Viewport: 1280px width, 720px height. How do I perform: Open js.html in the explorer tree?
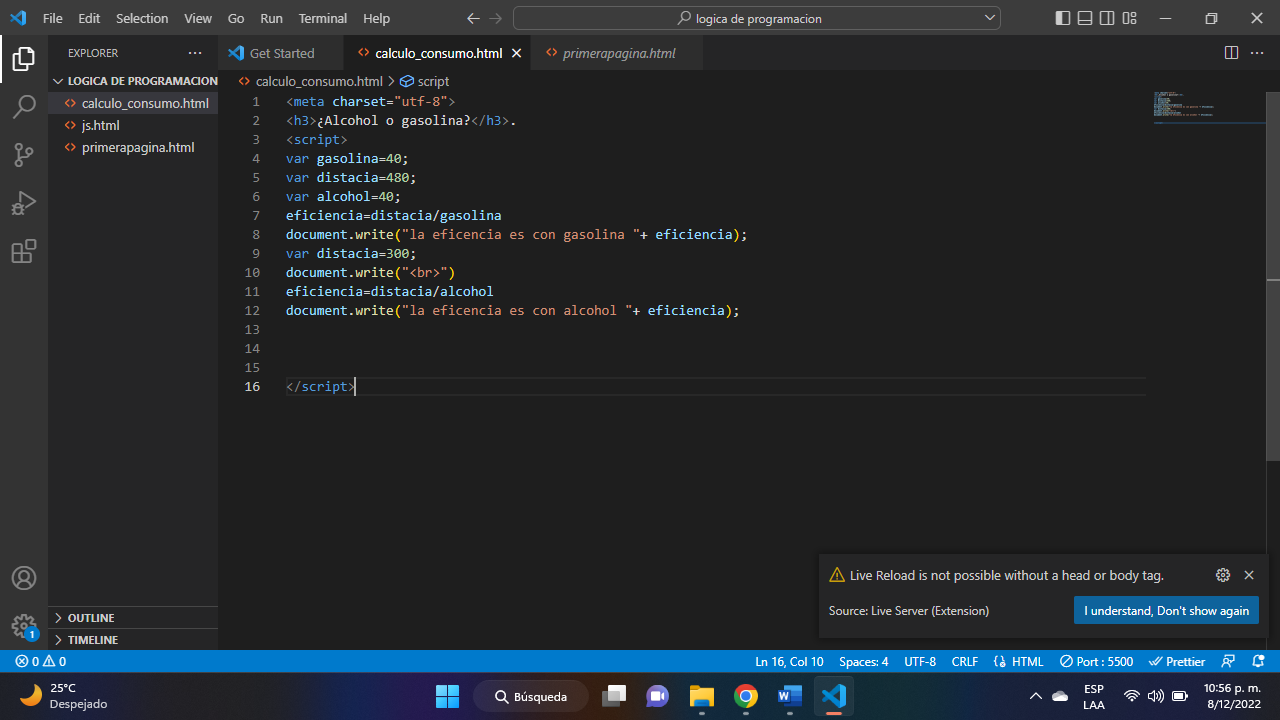[x=133, y=125]
